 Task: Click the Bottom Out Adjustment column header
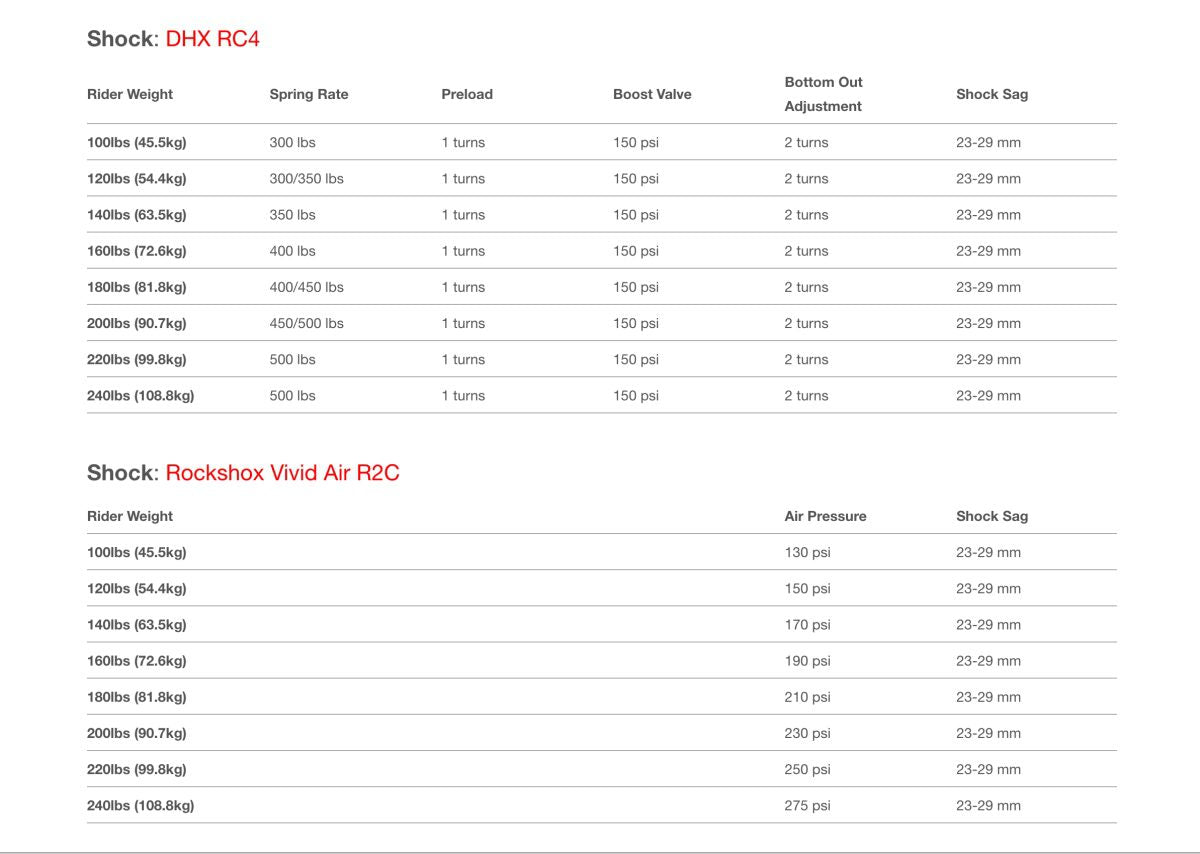point(823,94)
